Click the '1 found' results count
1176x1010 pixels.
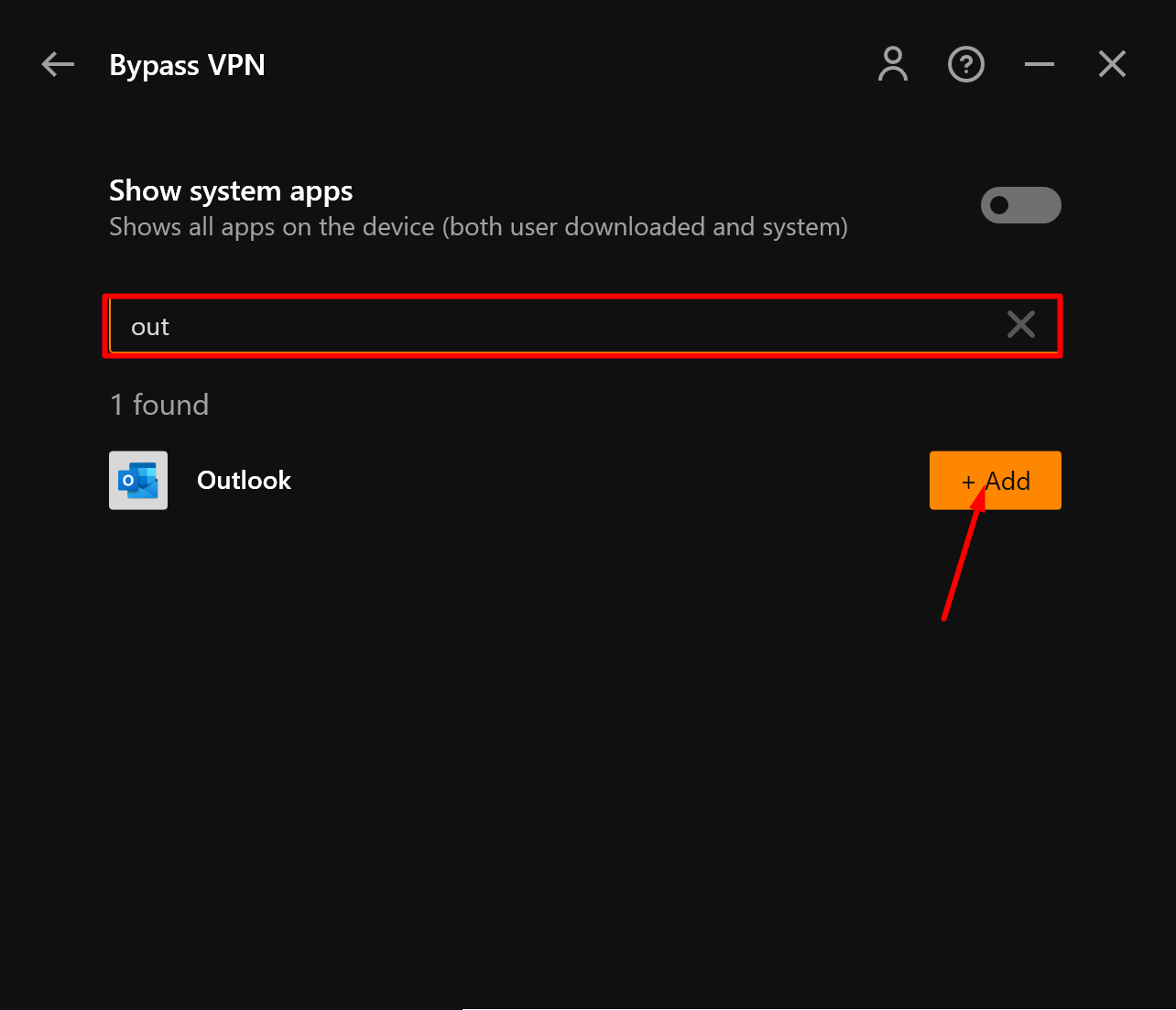(x=159, y=405)
